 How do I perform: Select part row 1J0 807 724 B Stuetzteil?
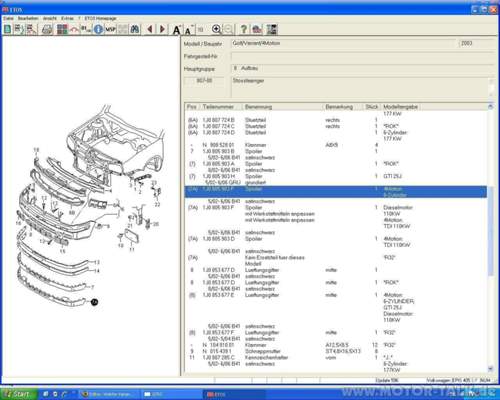[x=336, y=120]
